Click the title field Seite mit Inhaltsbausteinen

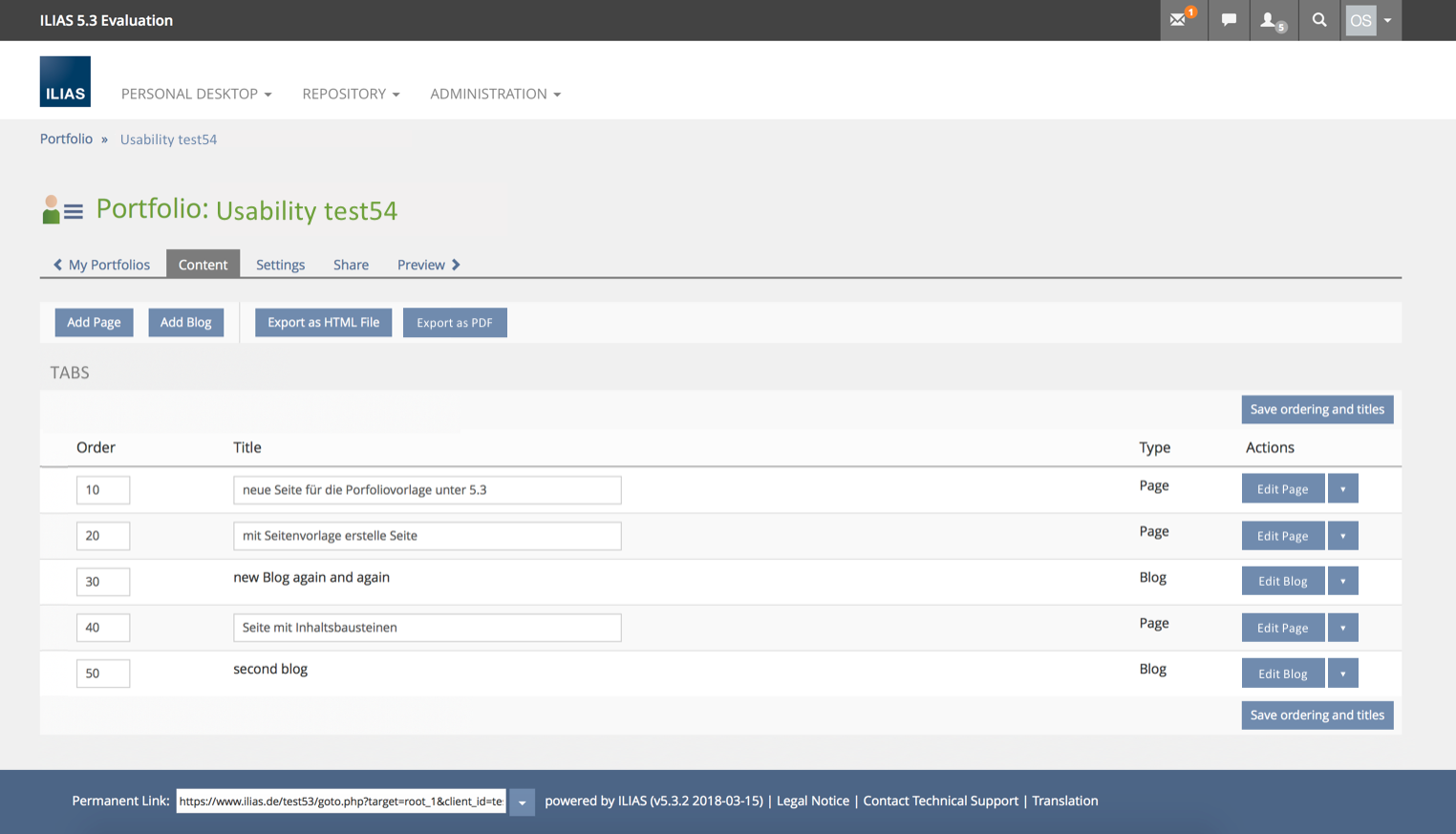point(427,628)
